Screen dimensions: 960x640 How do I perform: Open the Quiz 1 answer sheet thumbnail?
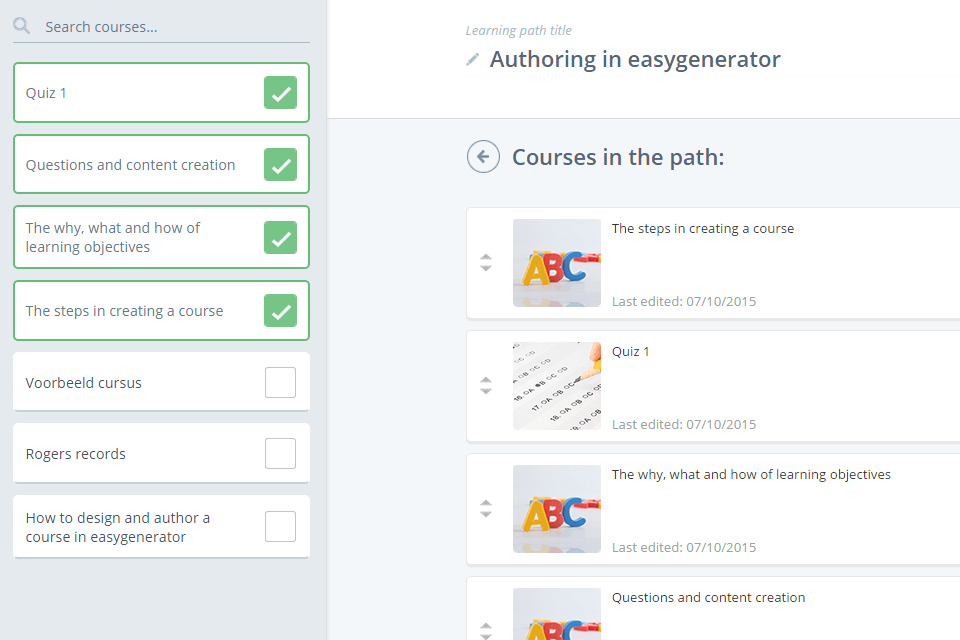(557, 386)
